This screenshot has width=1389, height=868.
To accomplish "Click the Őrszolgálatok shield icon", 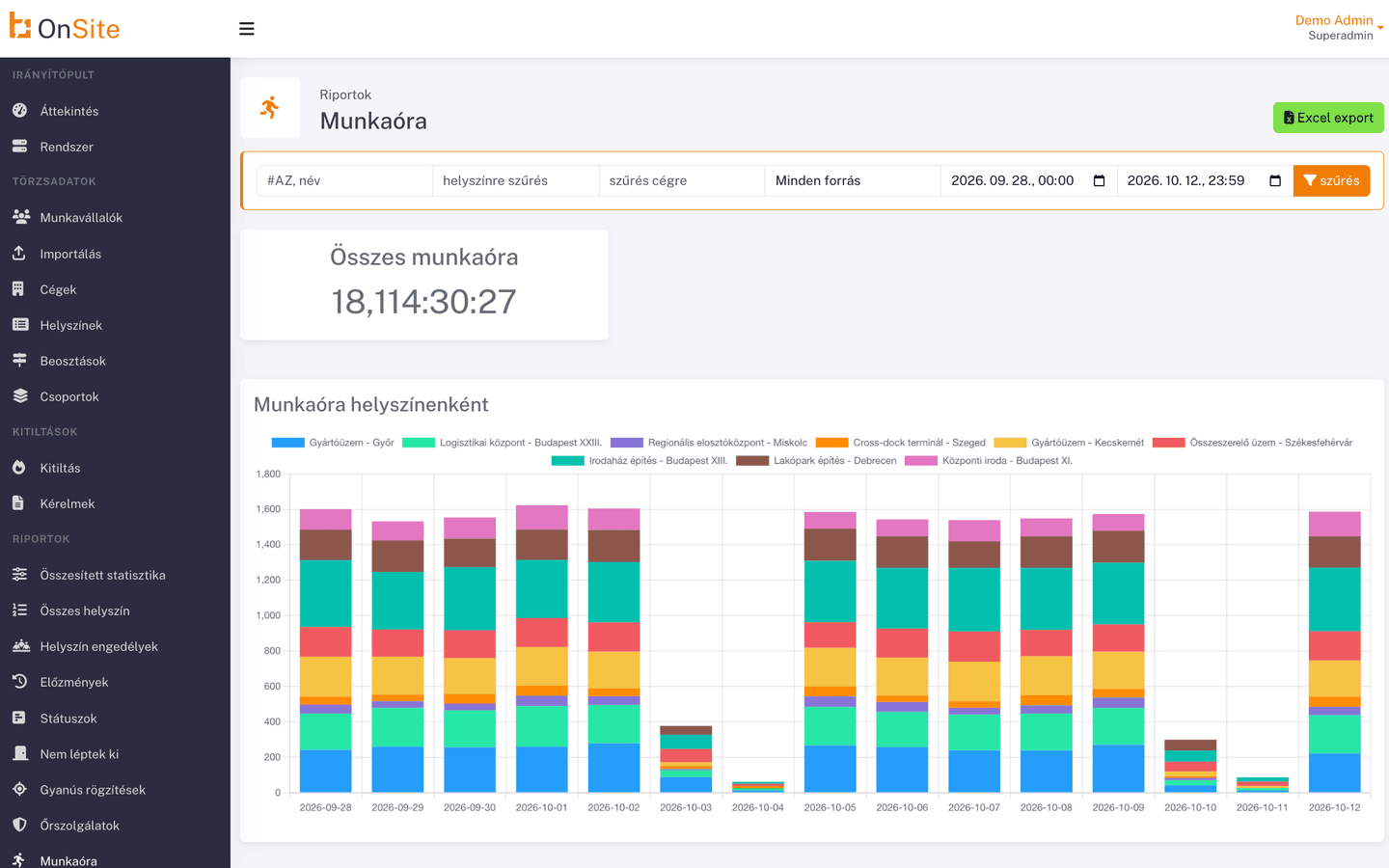I will coord(19,825).
